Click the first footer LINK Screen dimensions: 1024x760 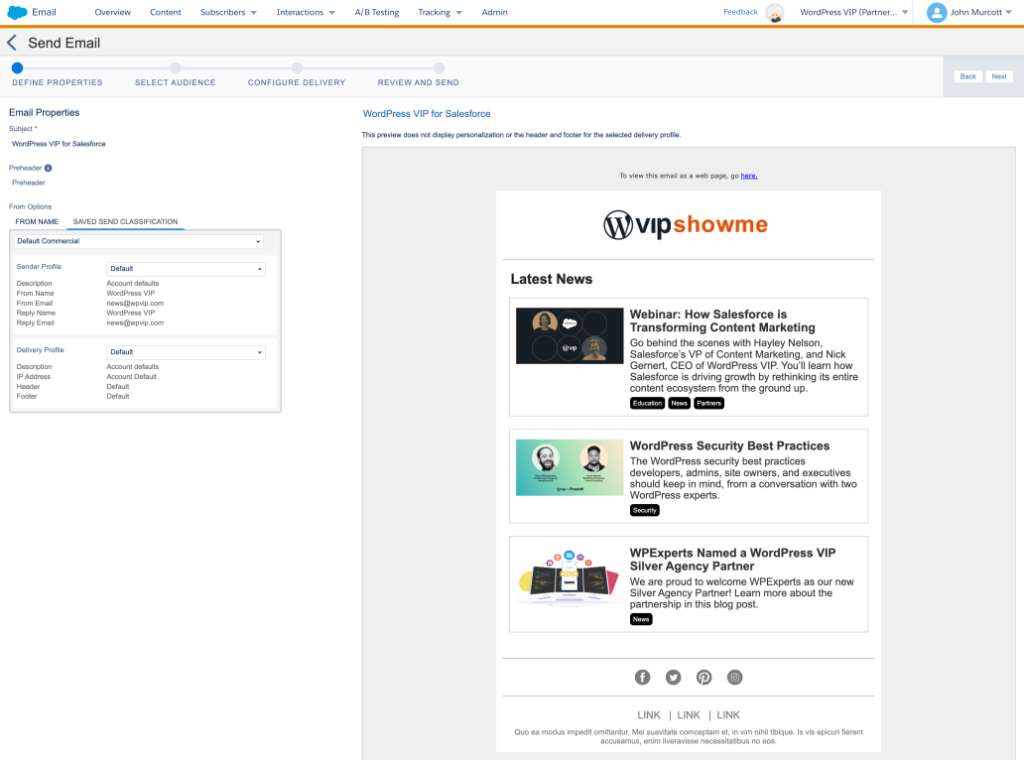point(648,715)
